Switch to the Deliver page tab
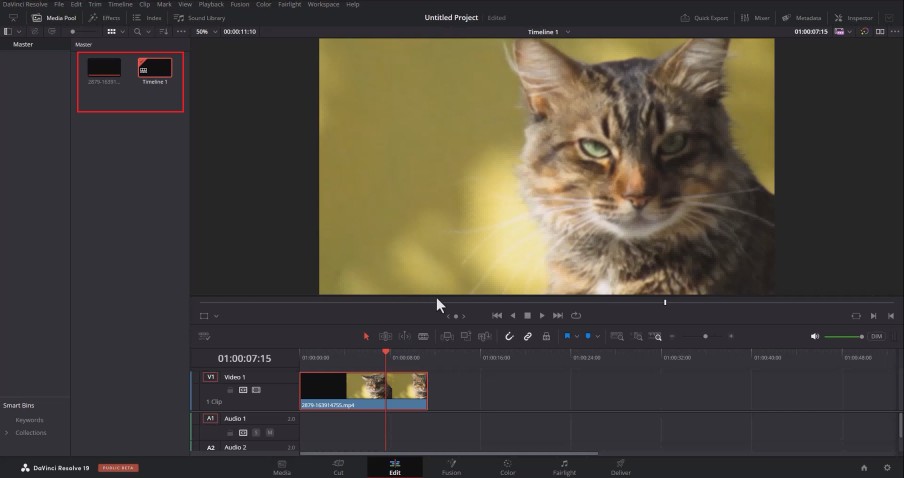904x478 pixels. click(x=620, y=467)
